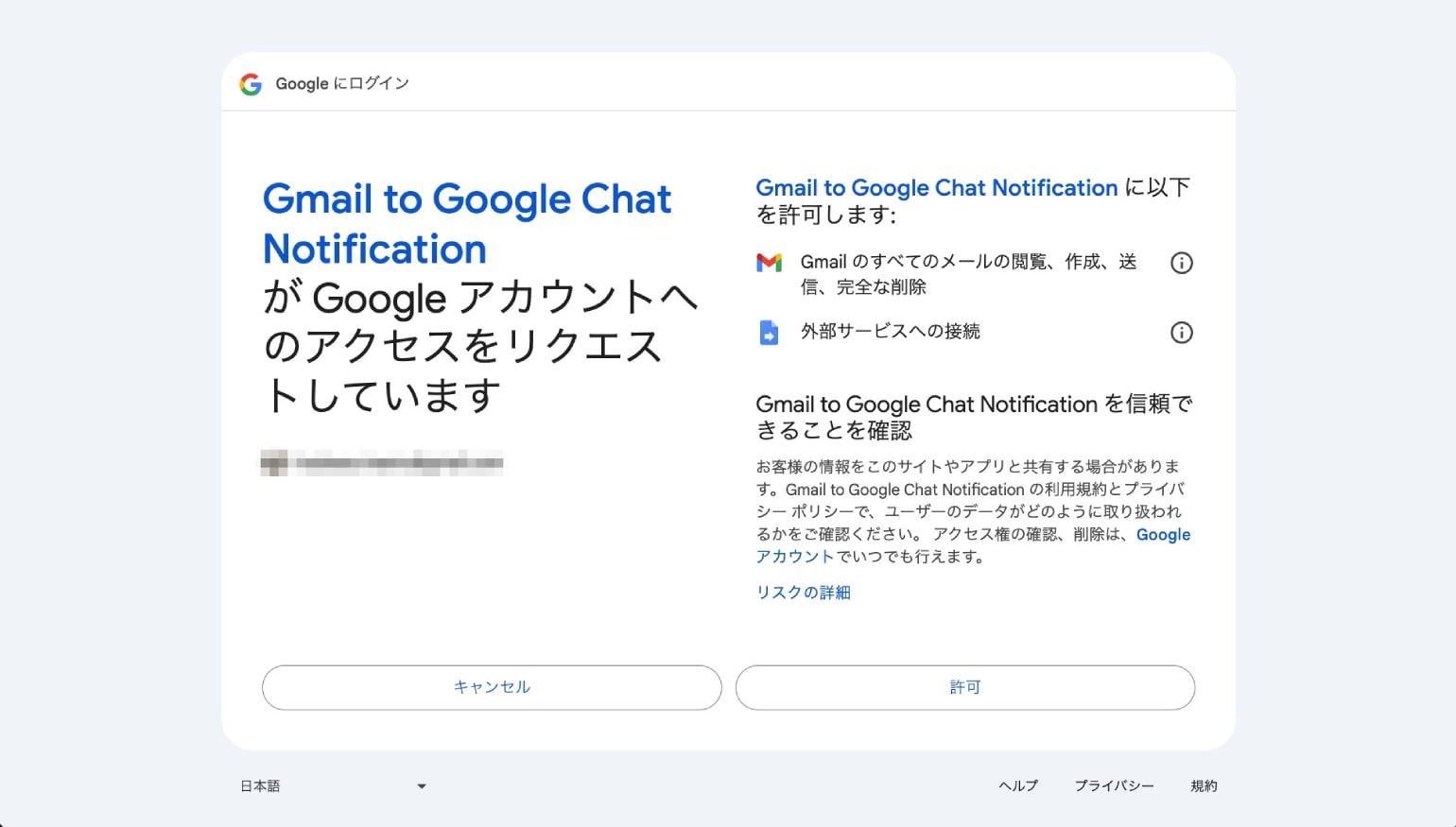Click the blue document icon beside 外部サービスへの接続
Image resolution: width=1456 pixels, height=827 pixels.
pyautogui.click(x=770, y=333)
